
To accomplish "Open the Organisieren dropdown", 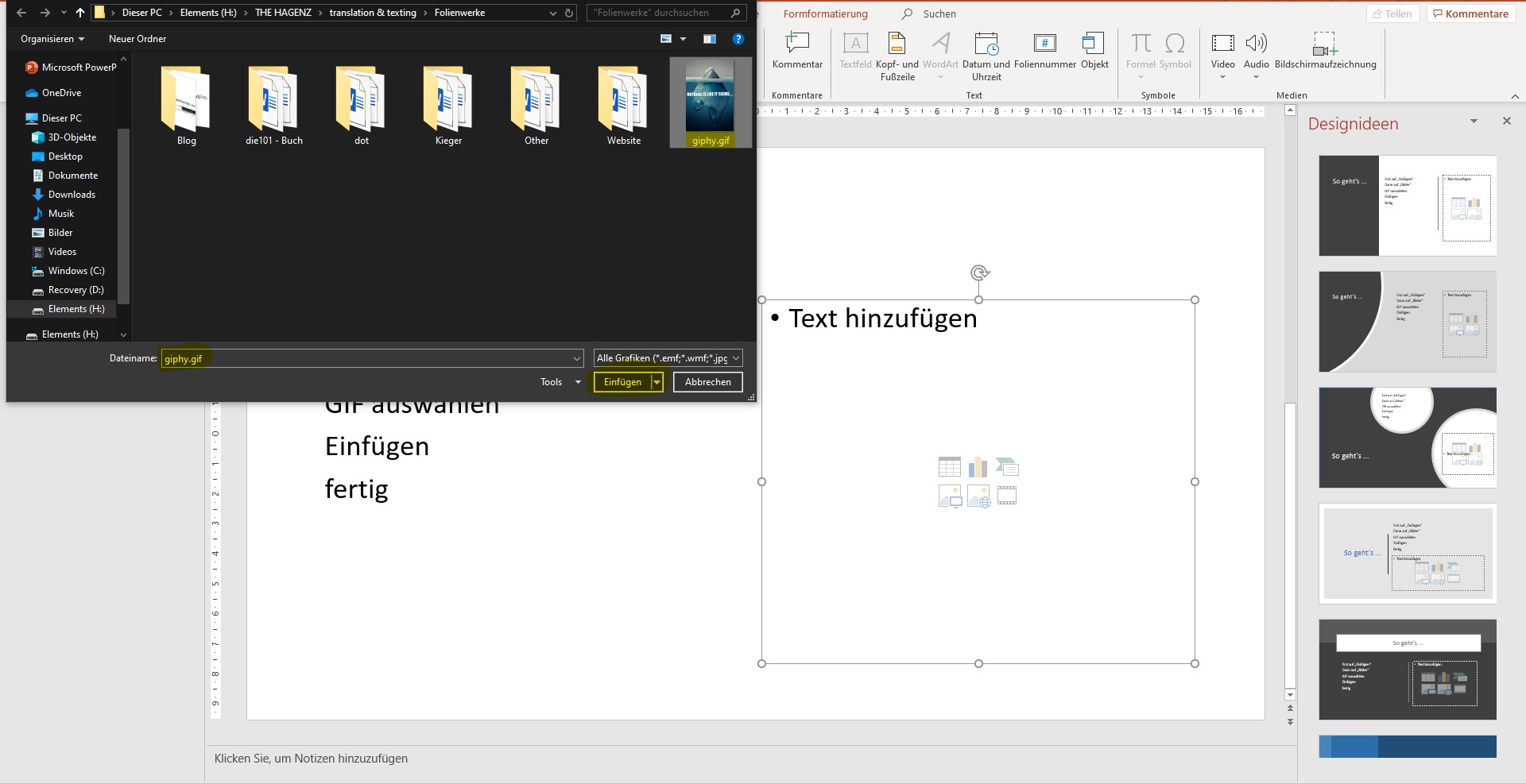I will pyautogui.click(x=52, y=39).
